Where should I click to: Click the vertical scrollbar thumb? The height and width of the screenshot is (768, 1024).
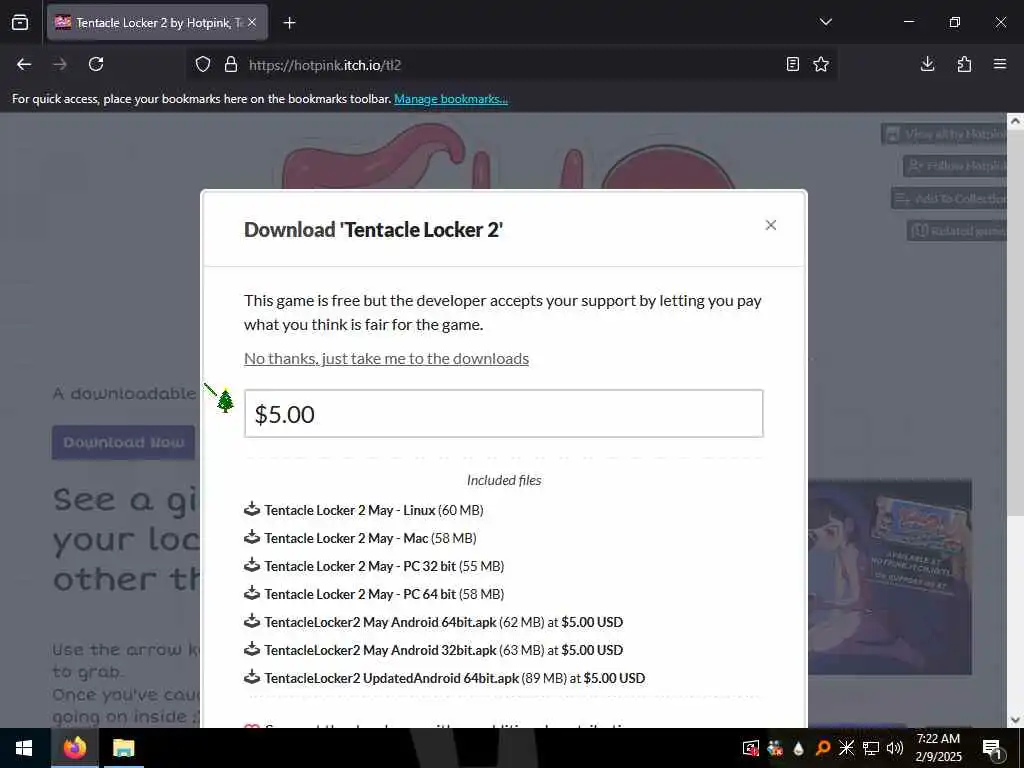1016,321
